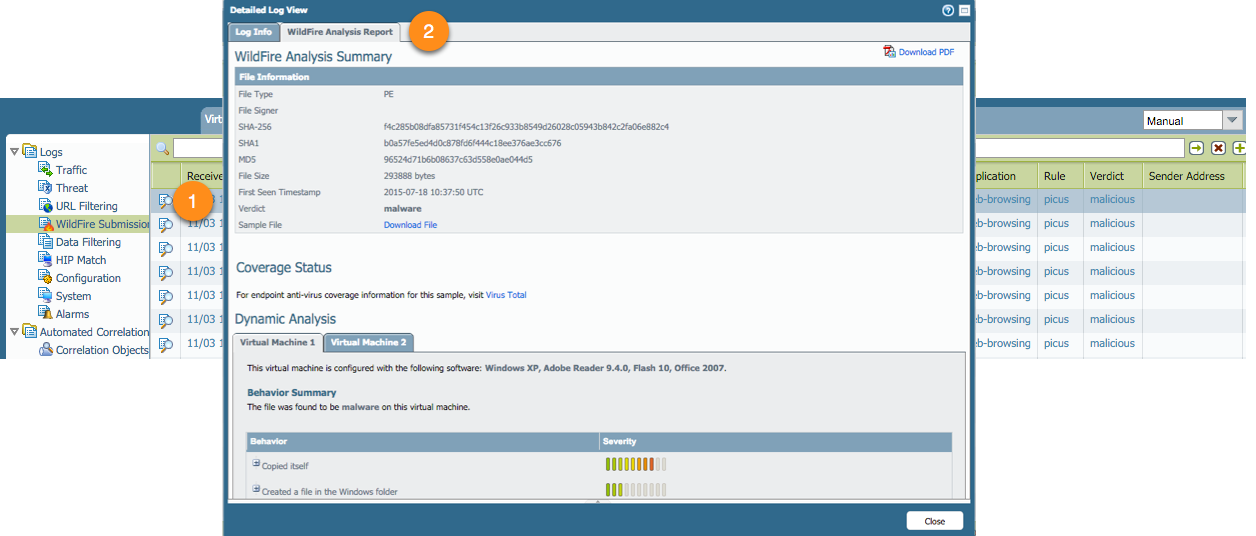Click the Data Filtering icon
The image size is (1256, 536).
coord(45,242)
